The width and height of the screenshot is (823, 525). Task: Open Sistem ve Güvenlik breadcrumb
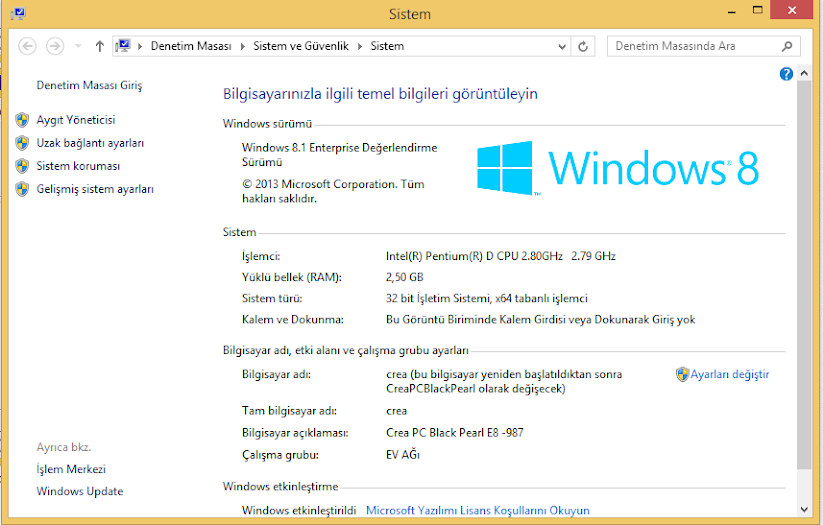[x=301, y=46]
